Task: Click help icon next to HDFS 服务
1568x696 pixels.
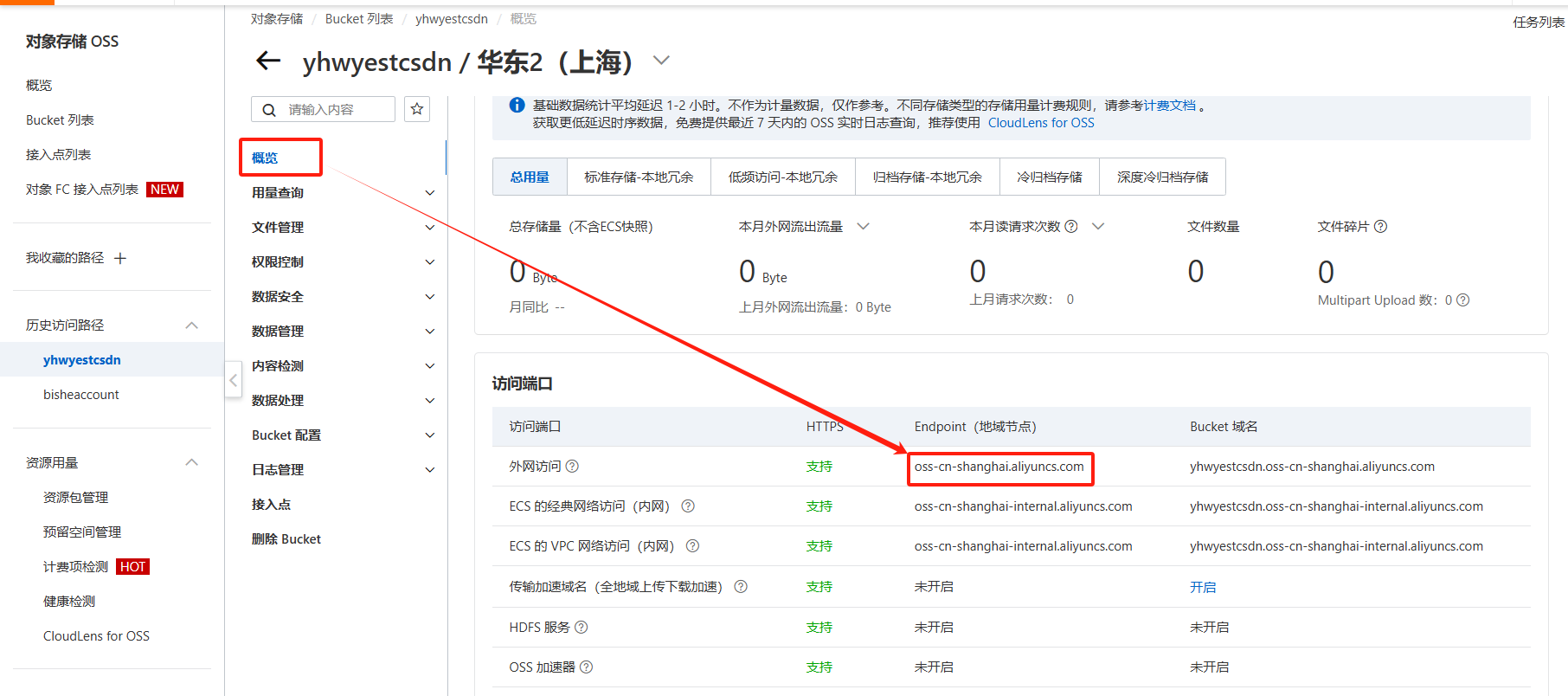Action: (582, 628)
